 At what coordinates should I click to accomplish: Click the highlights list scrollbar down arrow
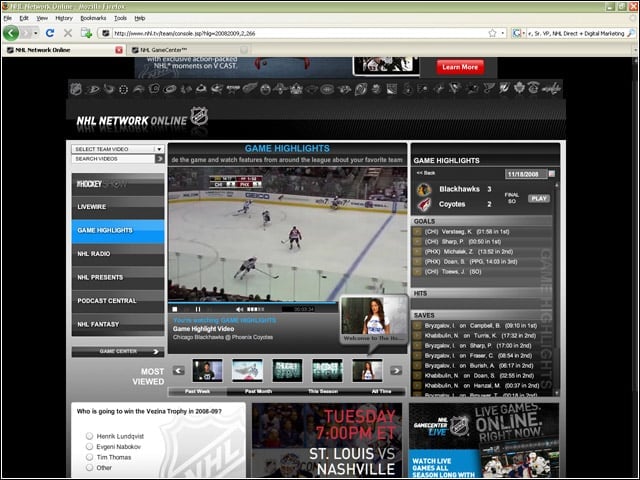pos(556,393)
